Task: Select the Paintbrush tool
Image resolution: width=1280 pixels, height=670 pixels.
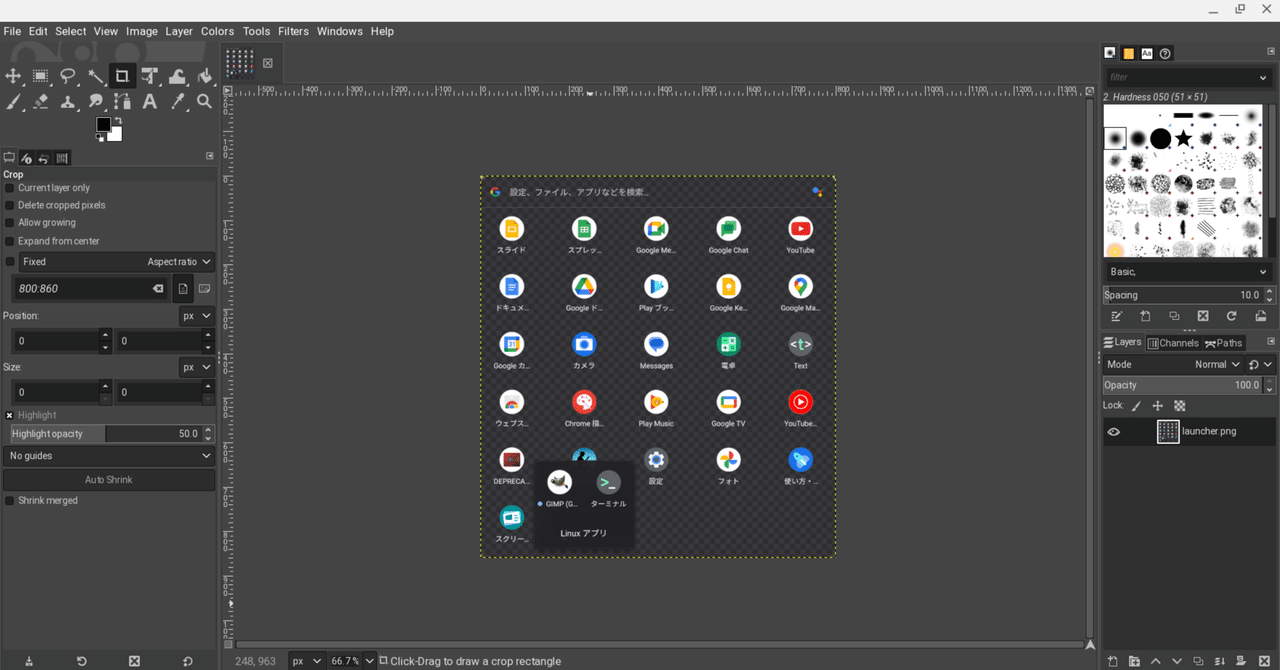Action: pos(13,102)
